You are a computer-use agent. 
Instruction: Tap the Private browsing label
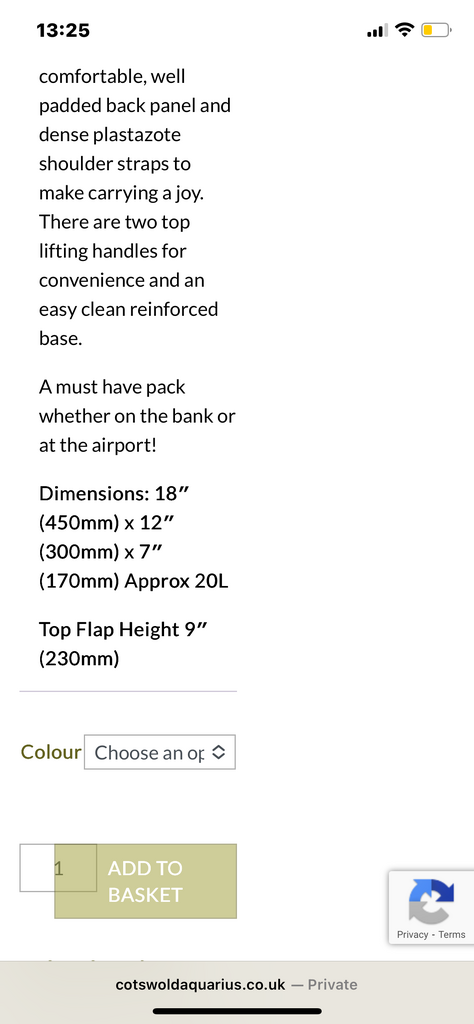point(332,984)
